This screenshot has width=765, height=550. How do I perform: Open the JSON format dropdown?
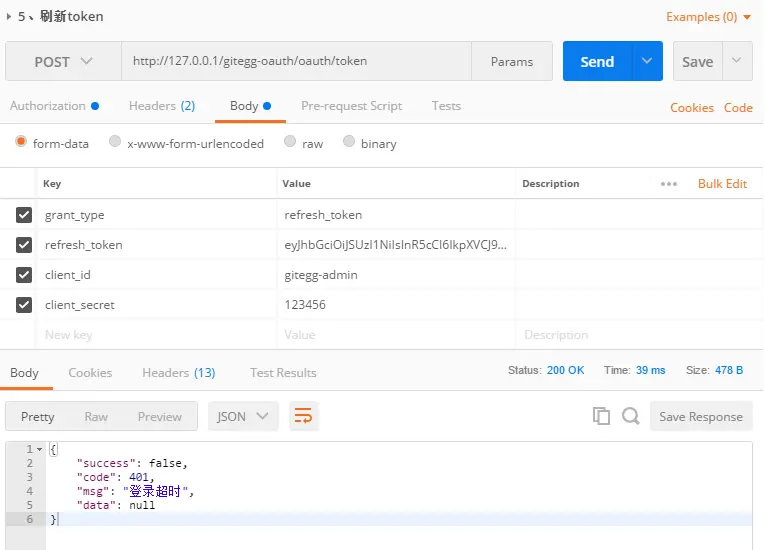243,416
